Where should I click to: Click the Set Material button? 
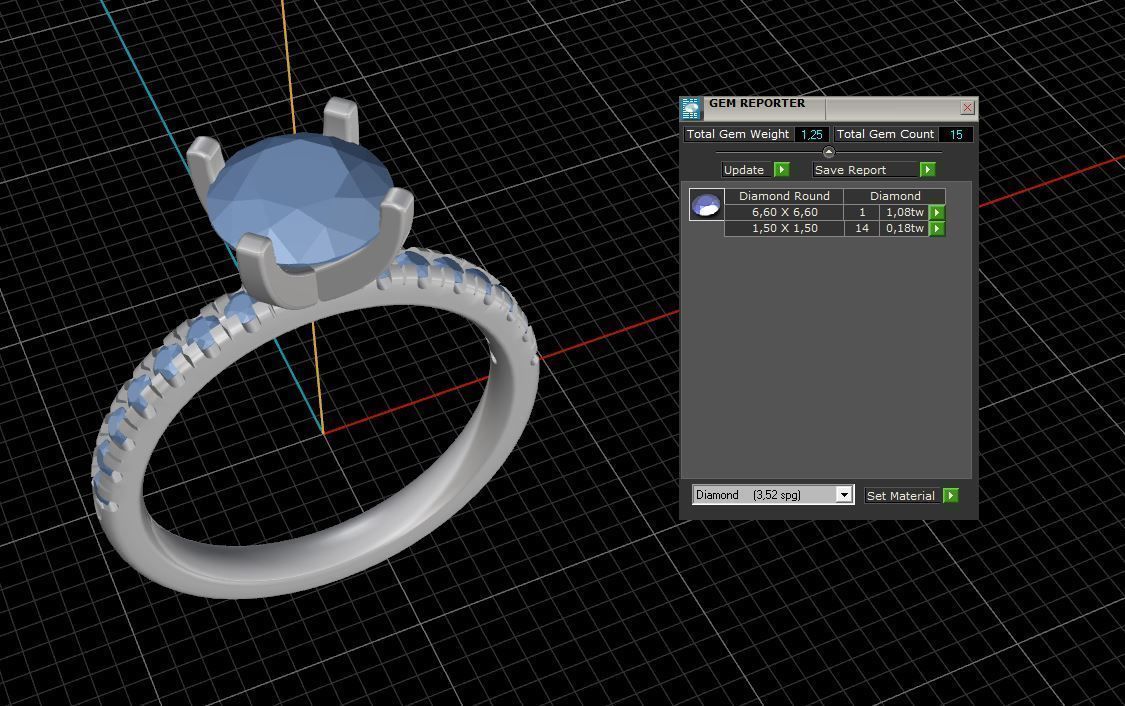901,496
